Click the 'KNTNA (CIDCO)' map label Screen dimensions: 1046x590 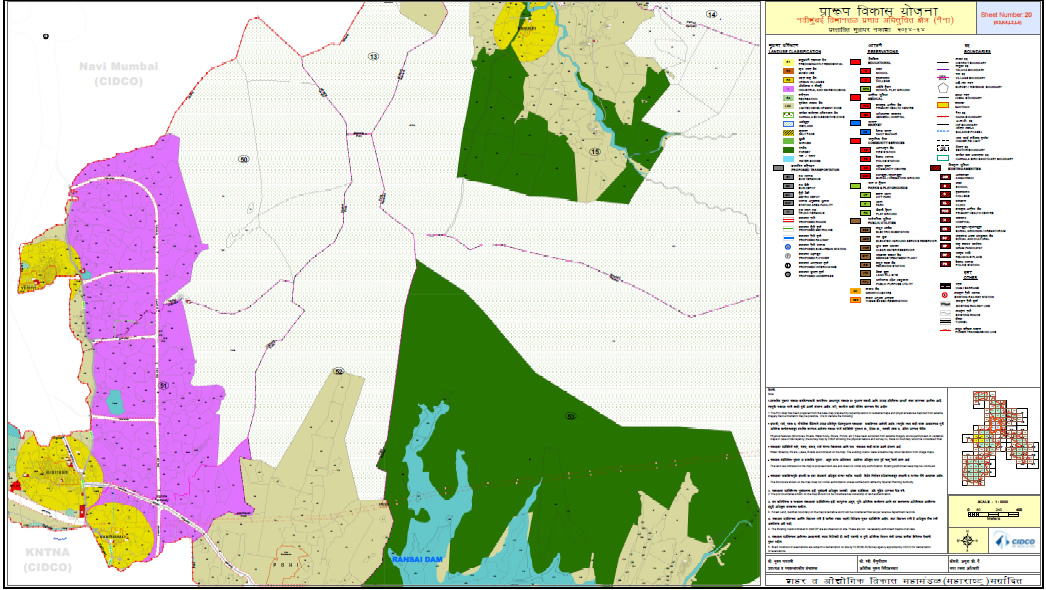[47, 559]
